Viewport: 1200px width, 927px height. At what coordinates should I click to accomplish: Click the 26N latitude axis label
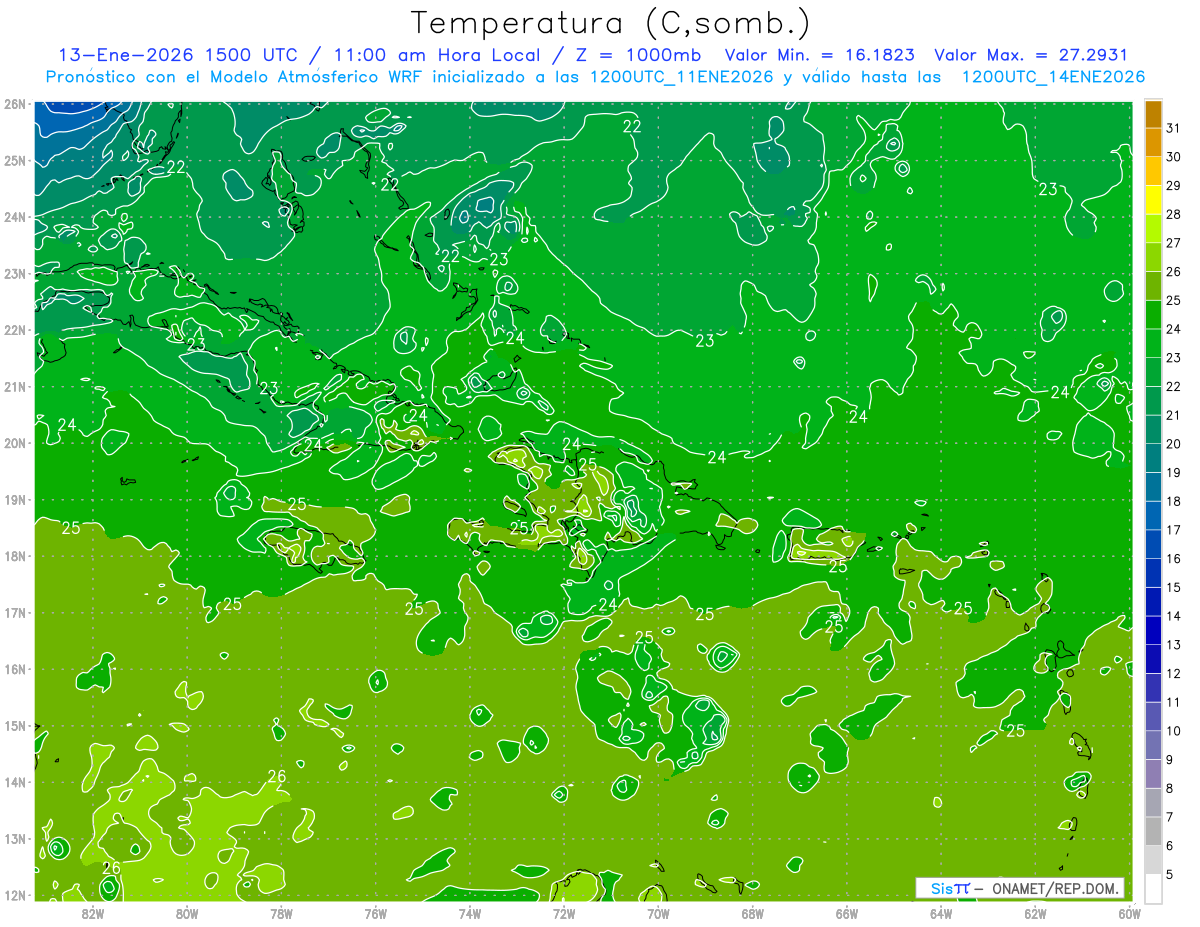(x=14, y=103)
